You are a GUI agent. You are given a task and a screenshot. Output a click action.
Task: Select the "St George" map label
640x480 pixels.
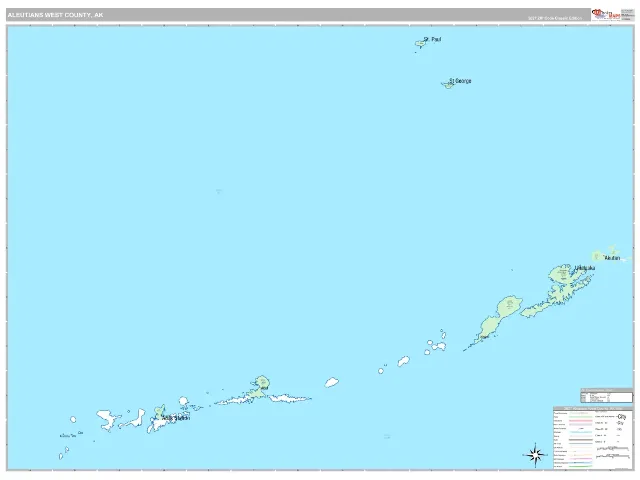coord(460,81)
